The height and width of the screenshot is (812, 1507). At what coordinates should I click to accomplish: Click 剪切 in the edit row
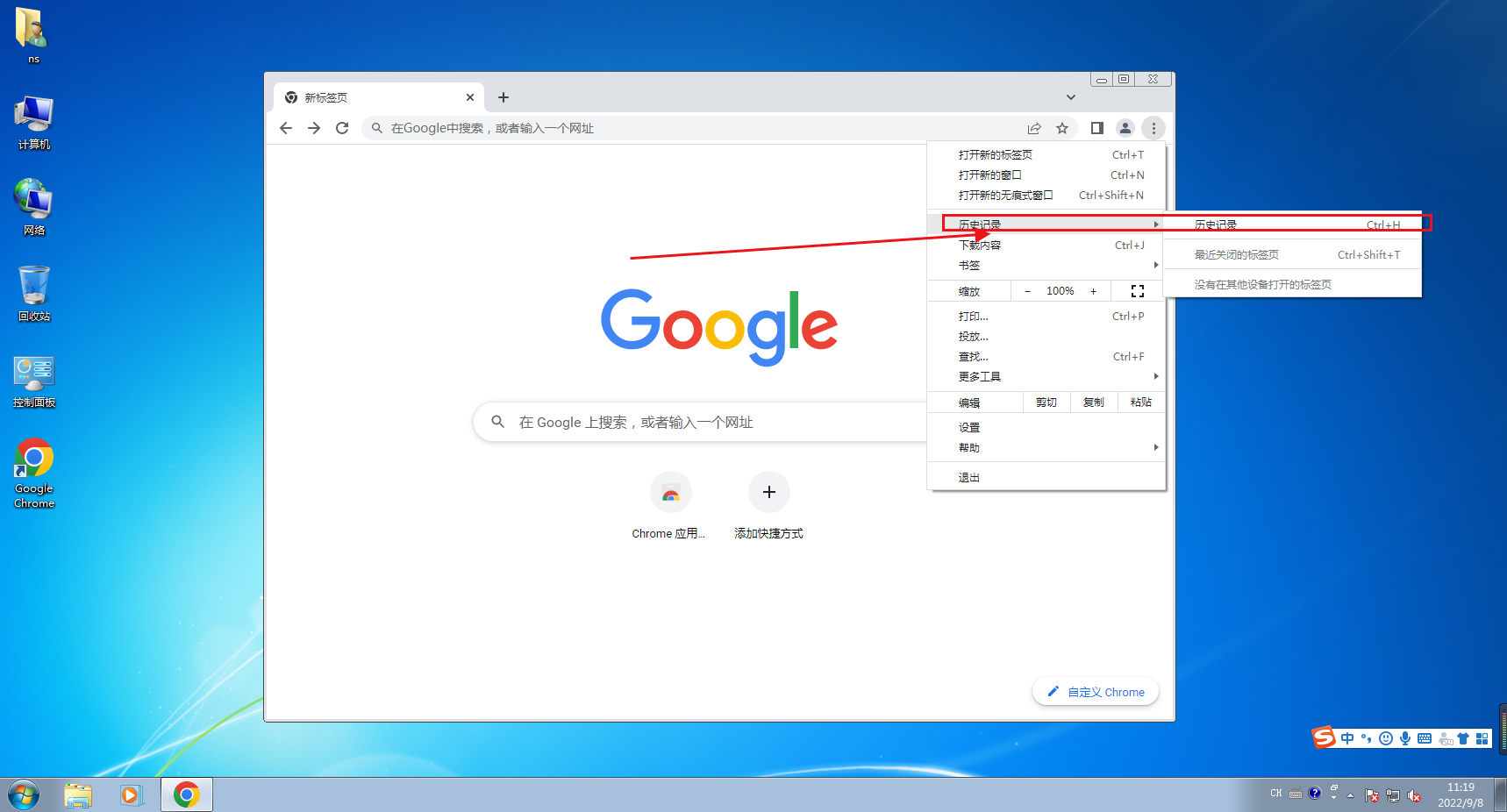point(1046,402)
